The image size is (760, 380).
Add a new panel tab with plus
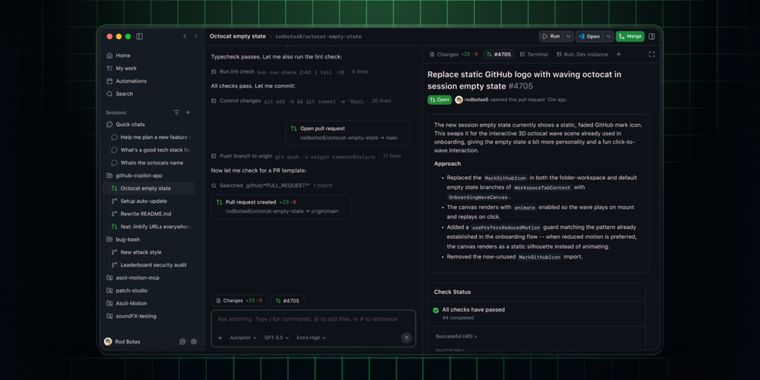pyautogui.click(x=618, y=54)
